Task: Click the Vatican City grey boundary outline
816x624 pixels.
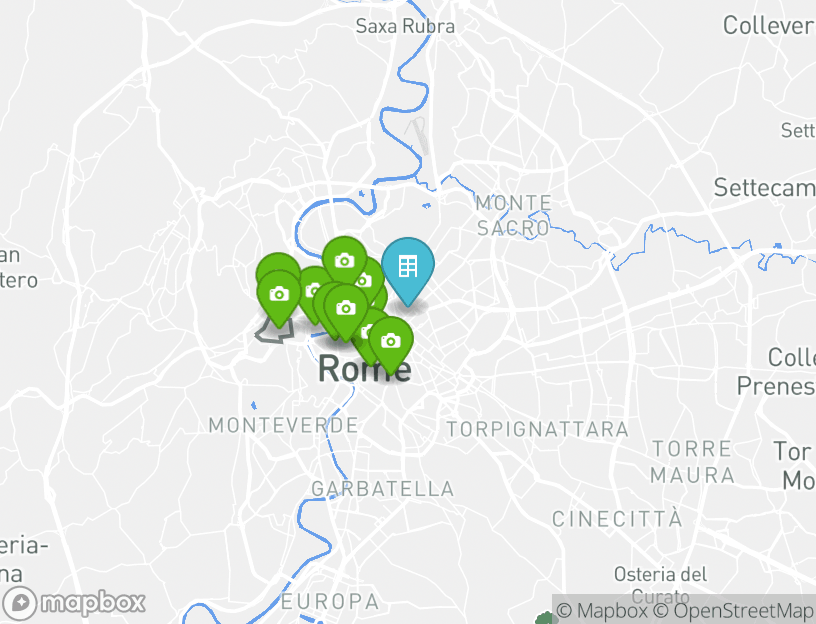Action: tap(274, 330)
